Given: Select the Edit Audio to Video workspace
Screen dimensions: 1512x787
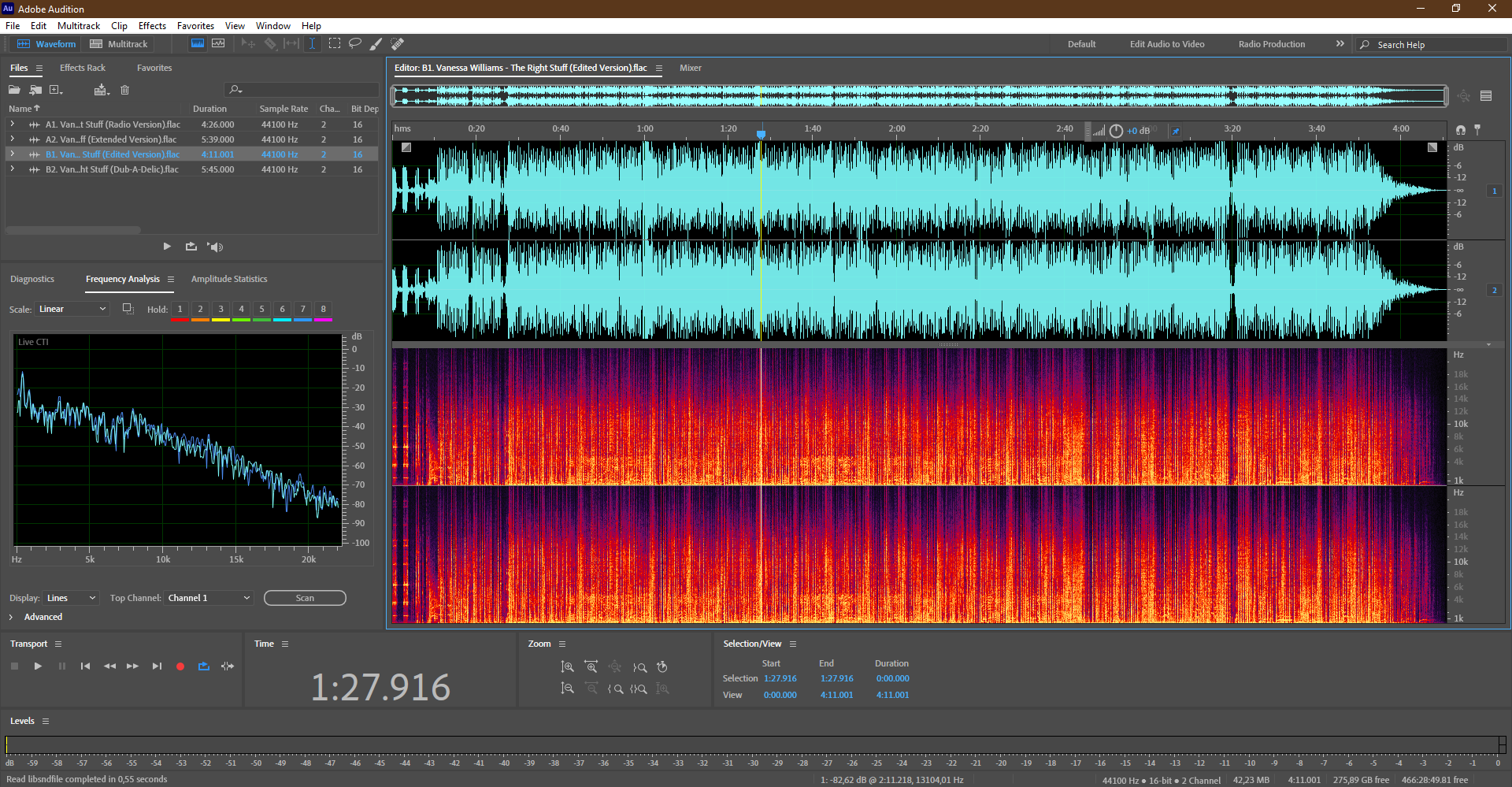Looking at the screenshot, I should pyautogui.click(x=1167, y=44).
